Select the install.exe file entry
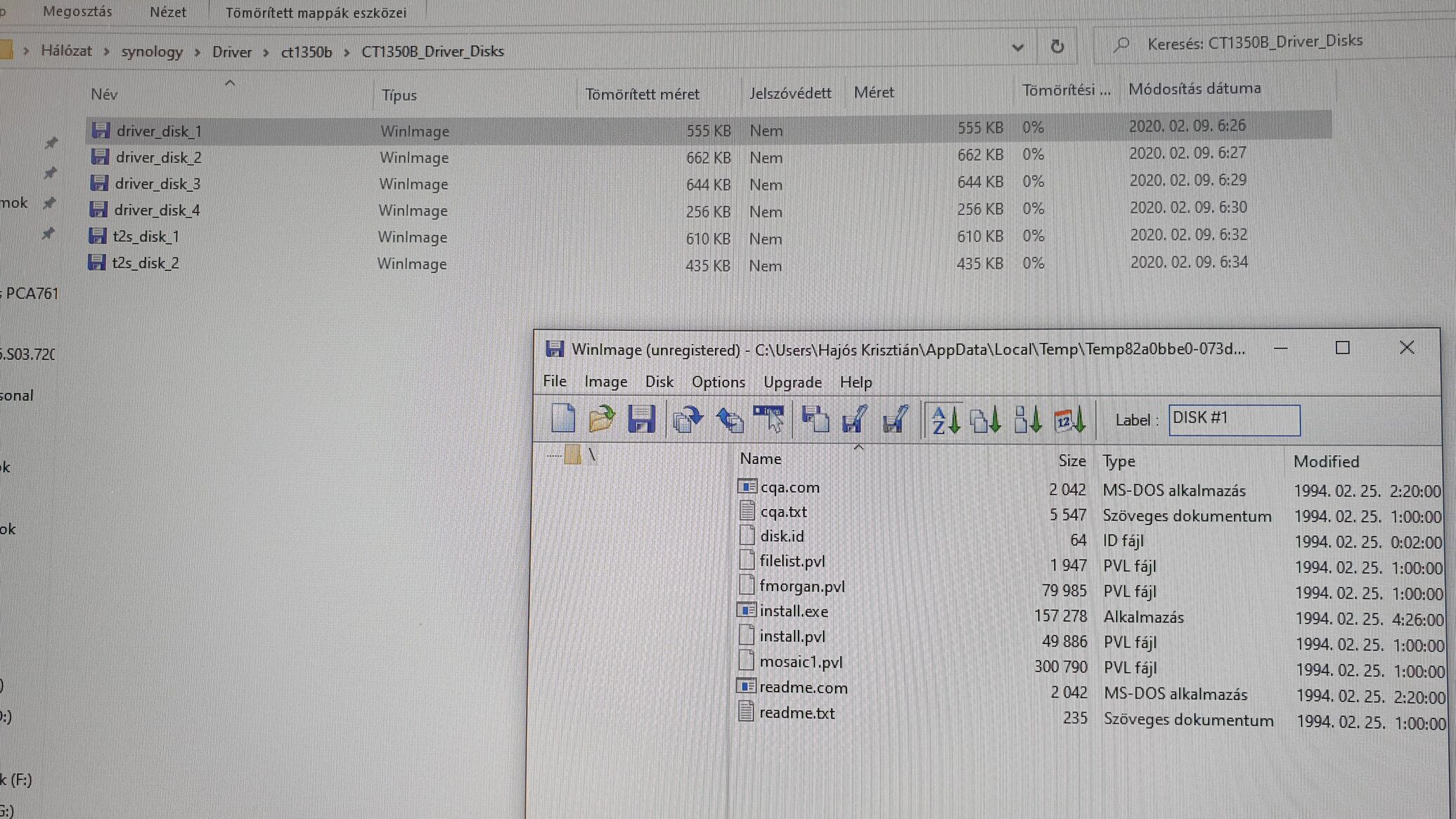 [793, 612]
